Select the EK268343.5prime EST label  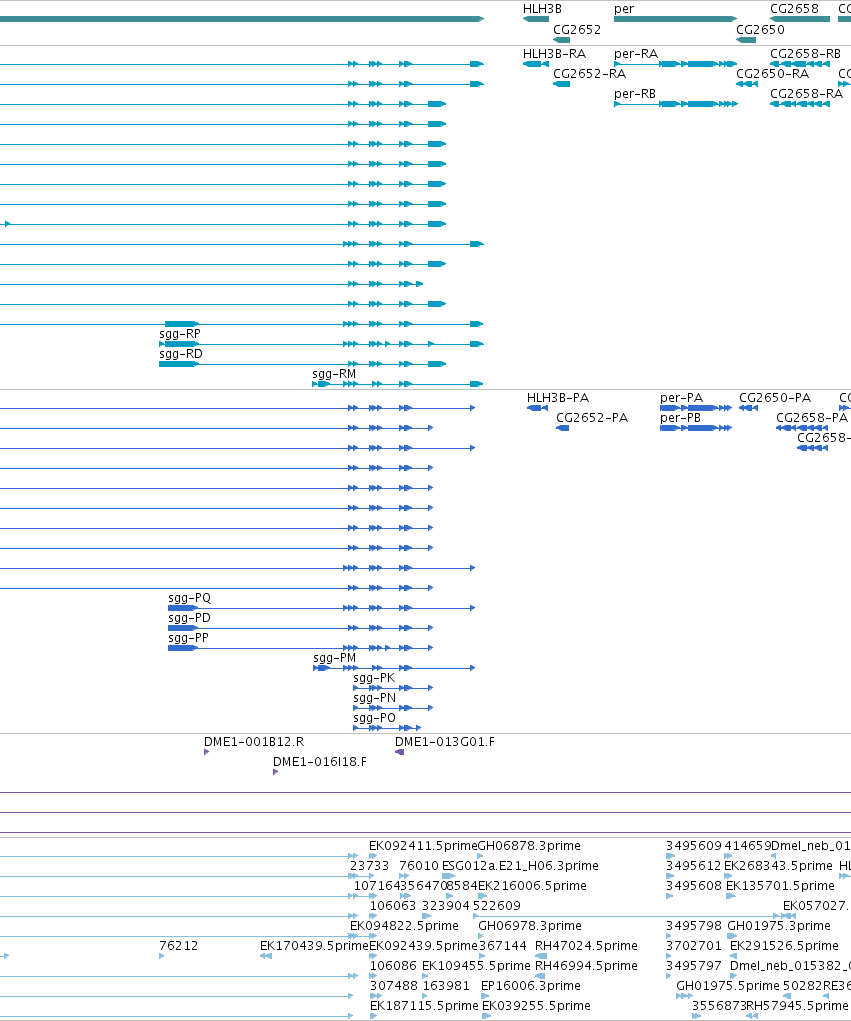tap(778, 866)
